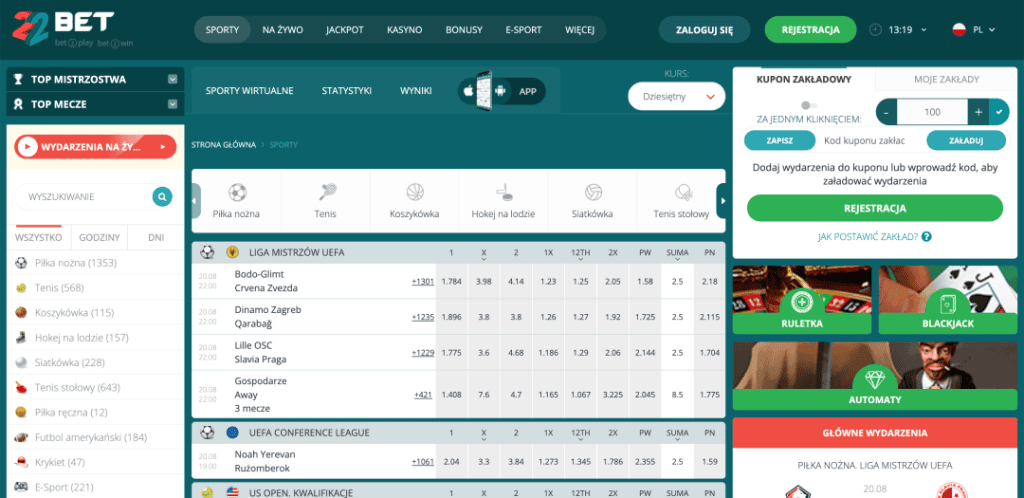The height and width of the screenshot is (498, 1024).
Task: Click the play icon on Wydarzenia na żywo
Action: [x=27, y=147]
